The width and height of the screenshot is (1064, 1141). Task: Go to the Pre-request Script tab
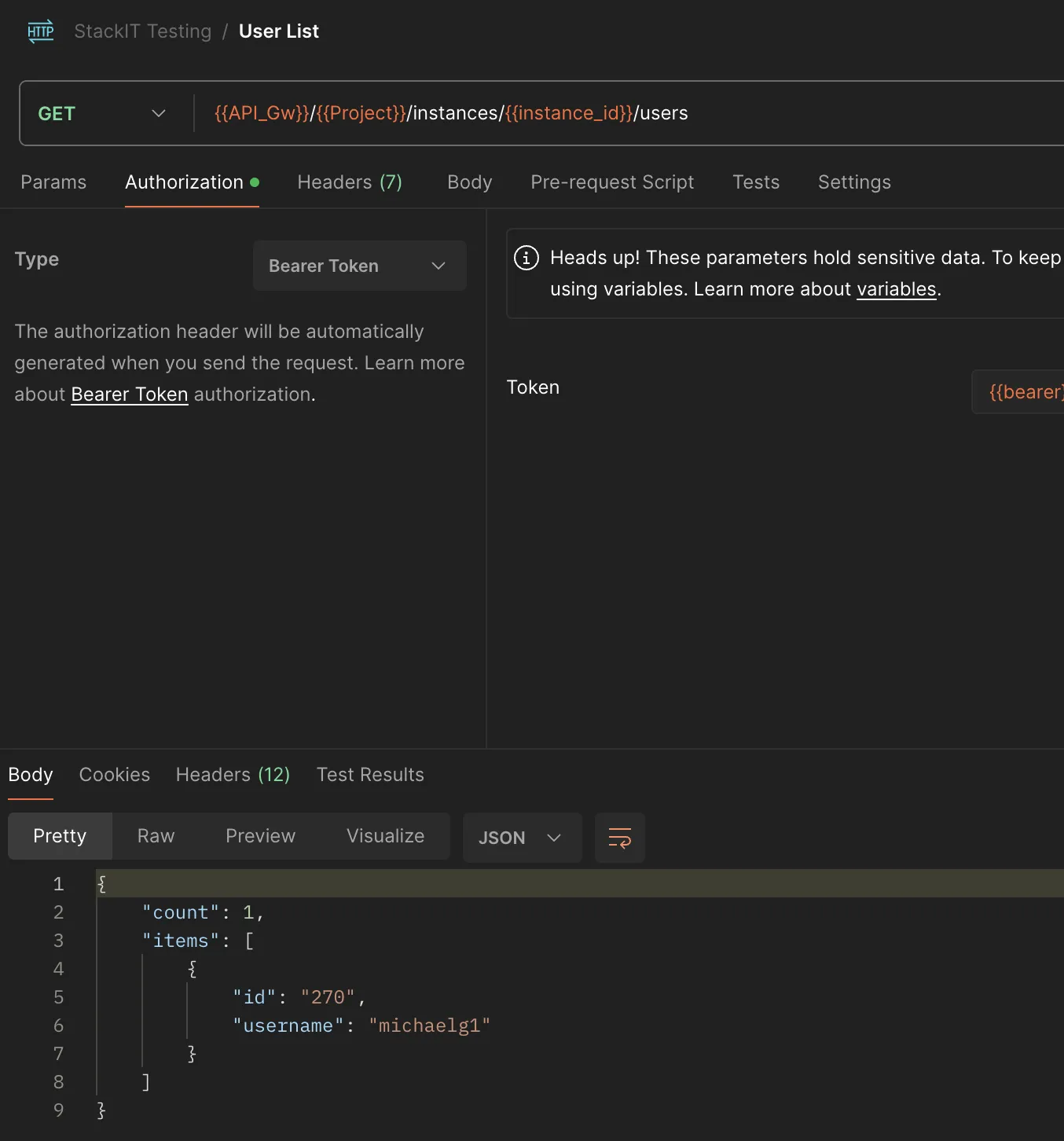pyautogui.click(x=612, y=182)
